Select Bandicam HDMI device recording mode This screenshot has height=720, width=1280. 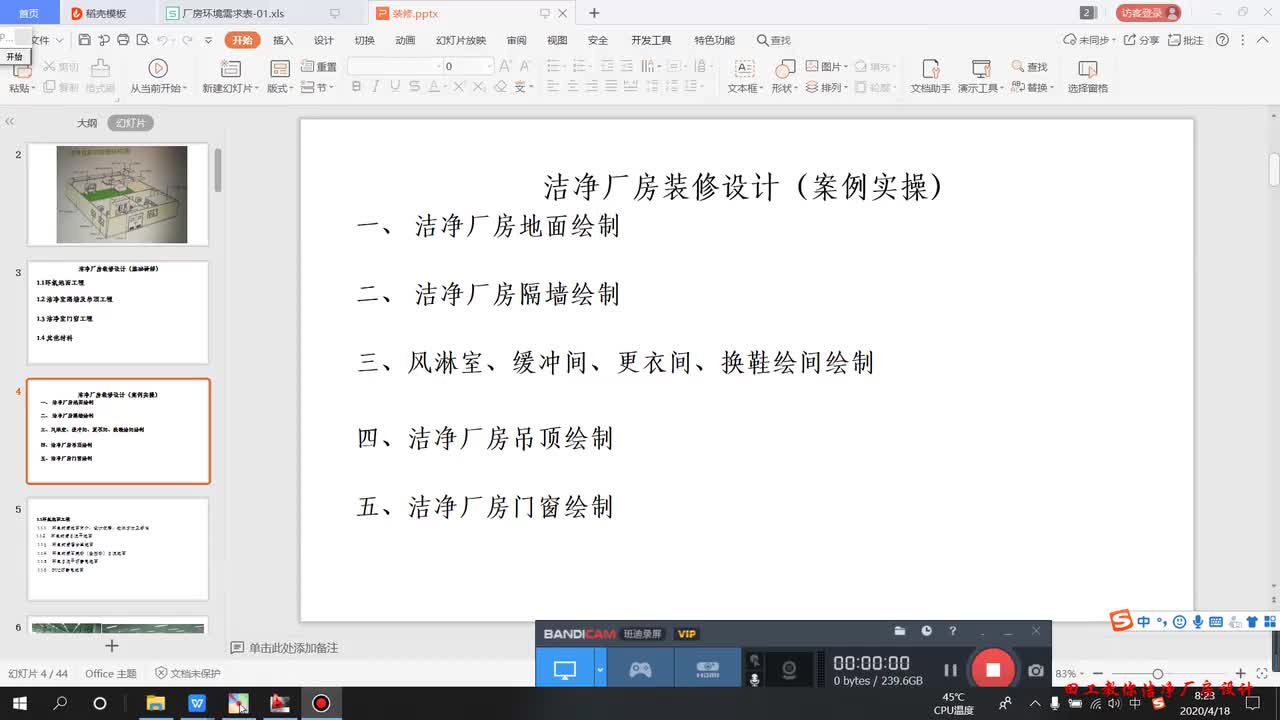click(708, 670)
